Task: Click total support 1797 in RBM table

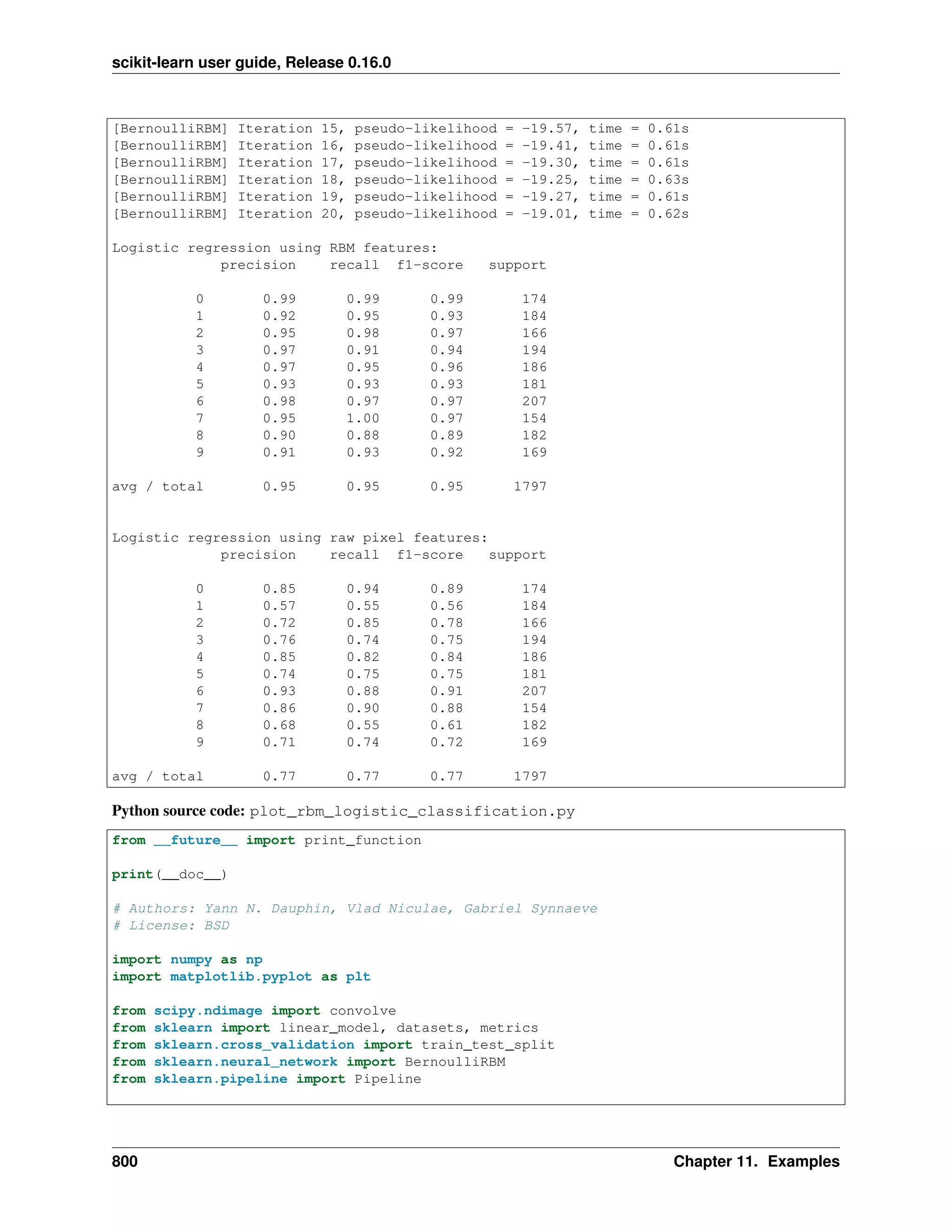Action: coord(530,486)
